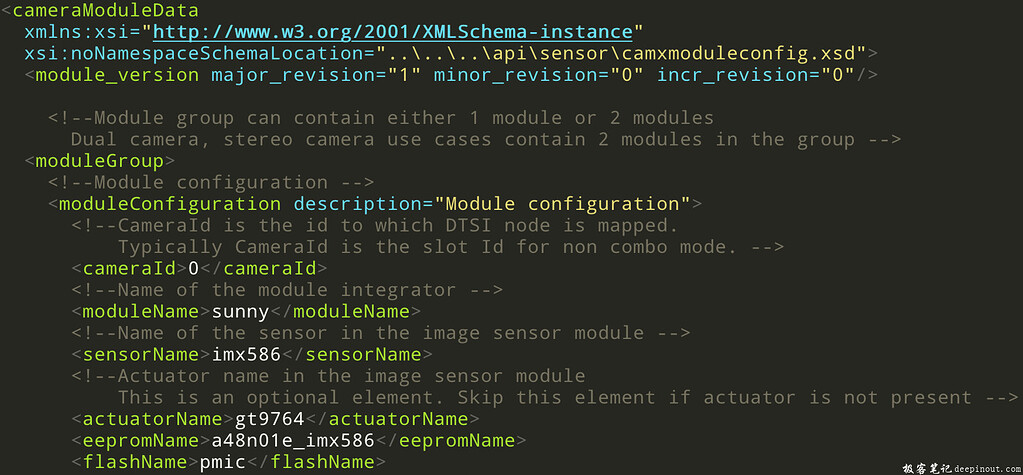Image resolution: width=1023 pixels, height=475 pixels.
Task: Click the flashName value pmic
Action: [234, 462]
